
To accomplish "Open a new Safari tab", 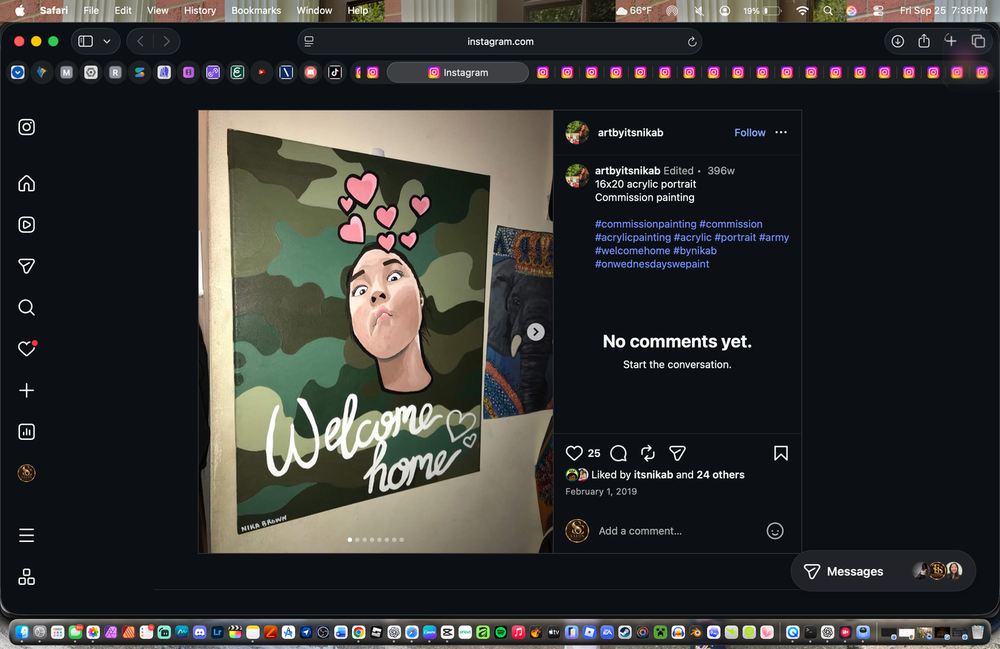I will [x=950, y=41].
